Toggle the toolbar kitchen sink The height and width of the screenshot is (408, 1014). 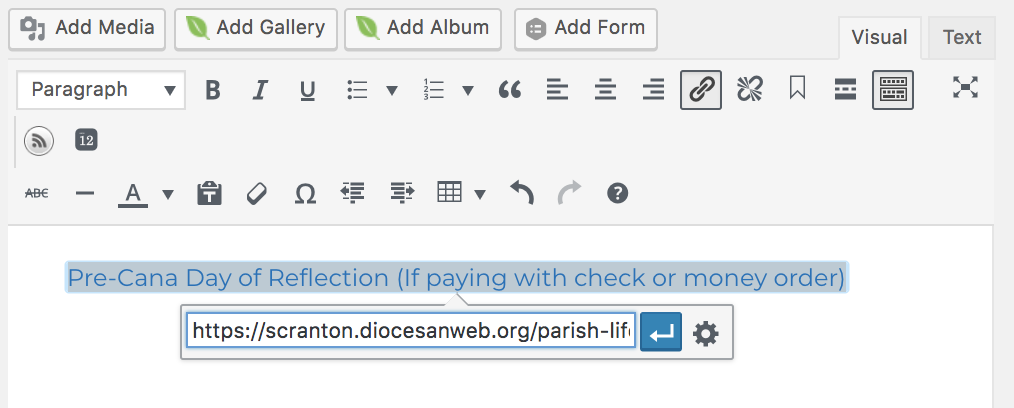click(x=892, y=90)
